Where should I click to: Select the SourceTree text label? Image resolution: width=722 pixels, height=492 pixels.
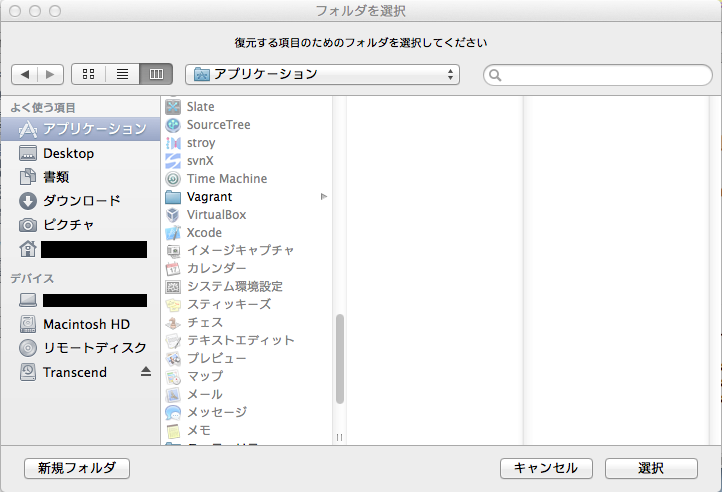click(218, 125)
